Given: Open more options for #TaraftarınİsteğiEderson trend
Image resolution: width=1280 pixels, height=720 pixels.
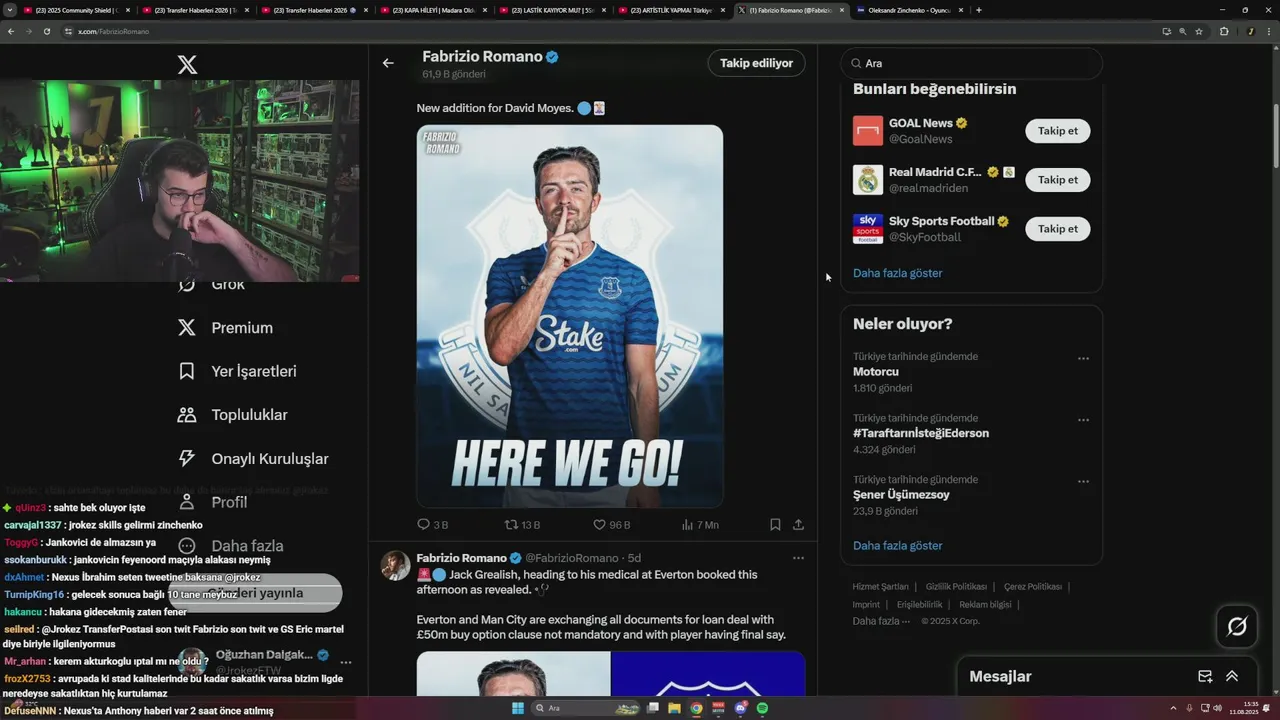Looking at the screenshot, I should click(1083, 420).
